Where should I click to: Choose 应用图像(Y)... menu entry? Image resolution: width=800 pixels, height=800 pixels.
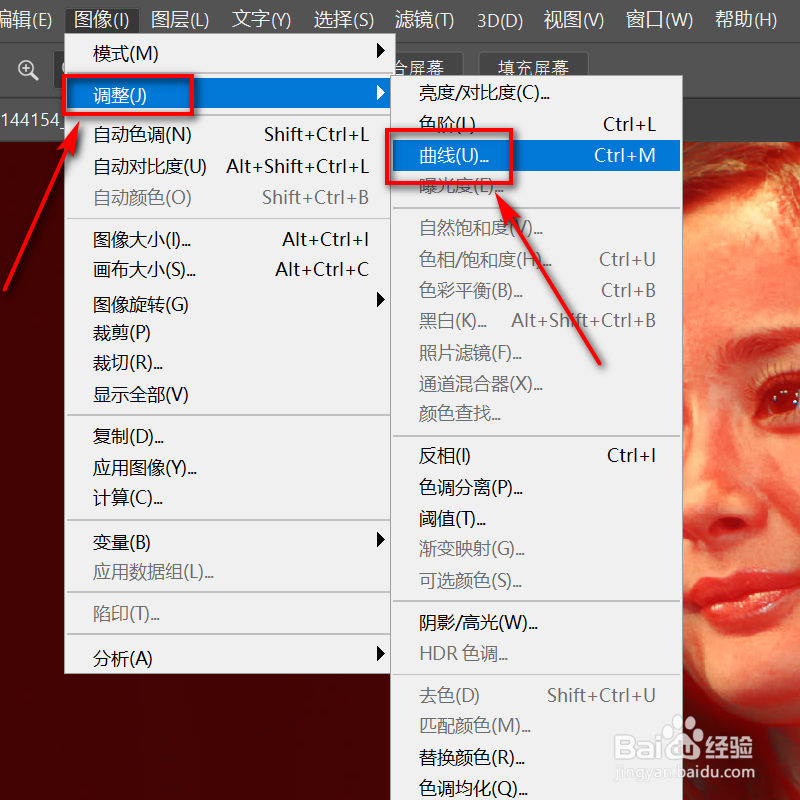[x=228, y=467]
